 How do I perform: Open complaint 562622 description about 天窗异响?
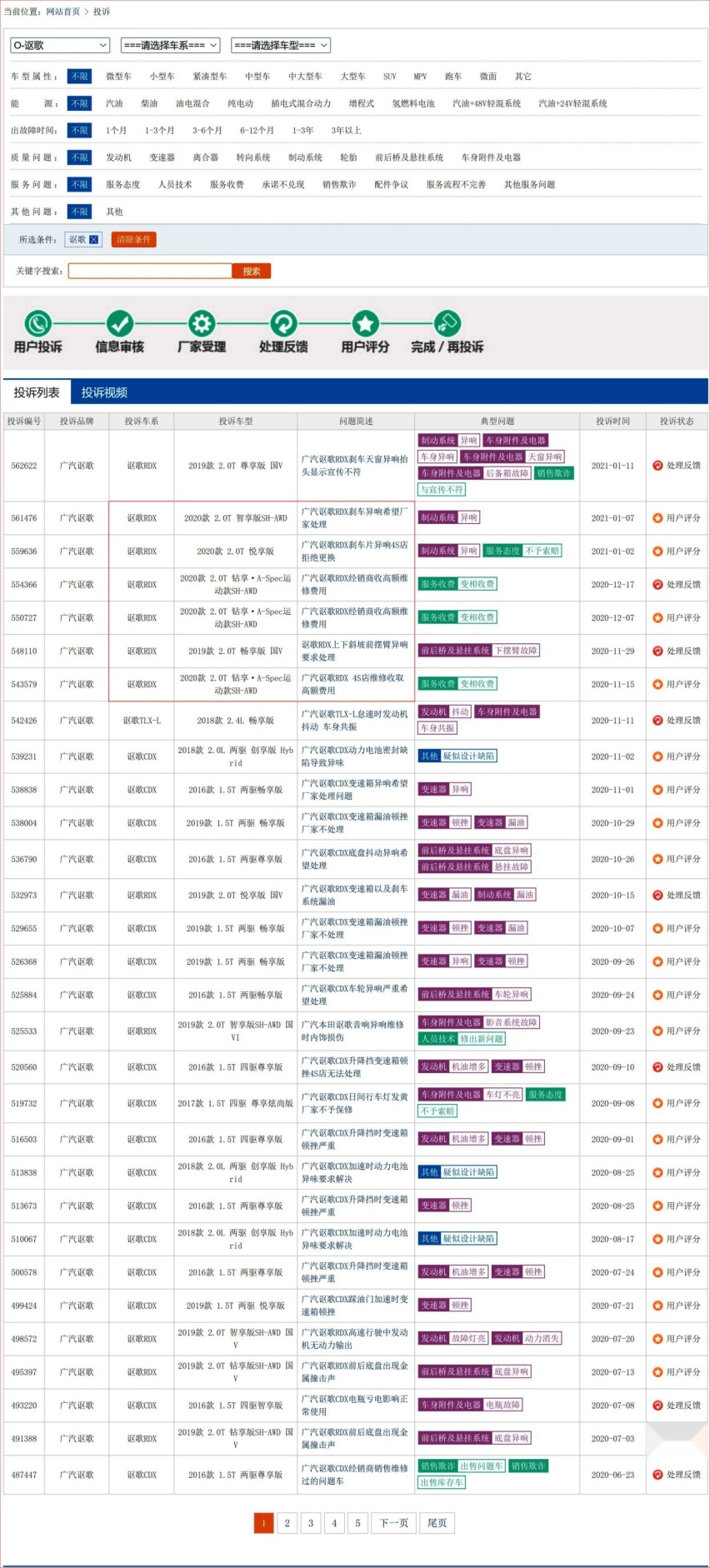coord(355,466)
